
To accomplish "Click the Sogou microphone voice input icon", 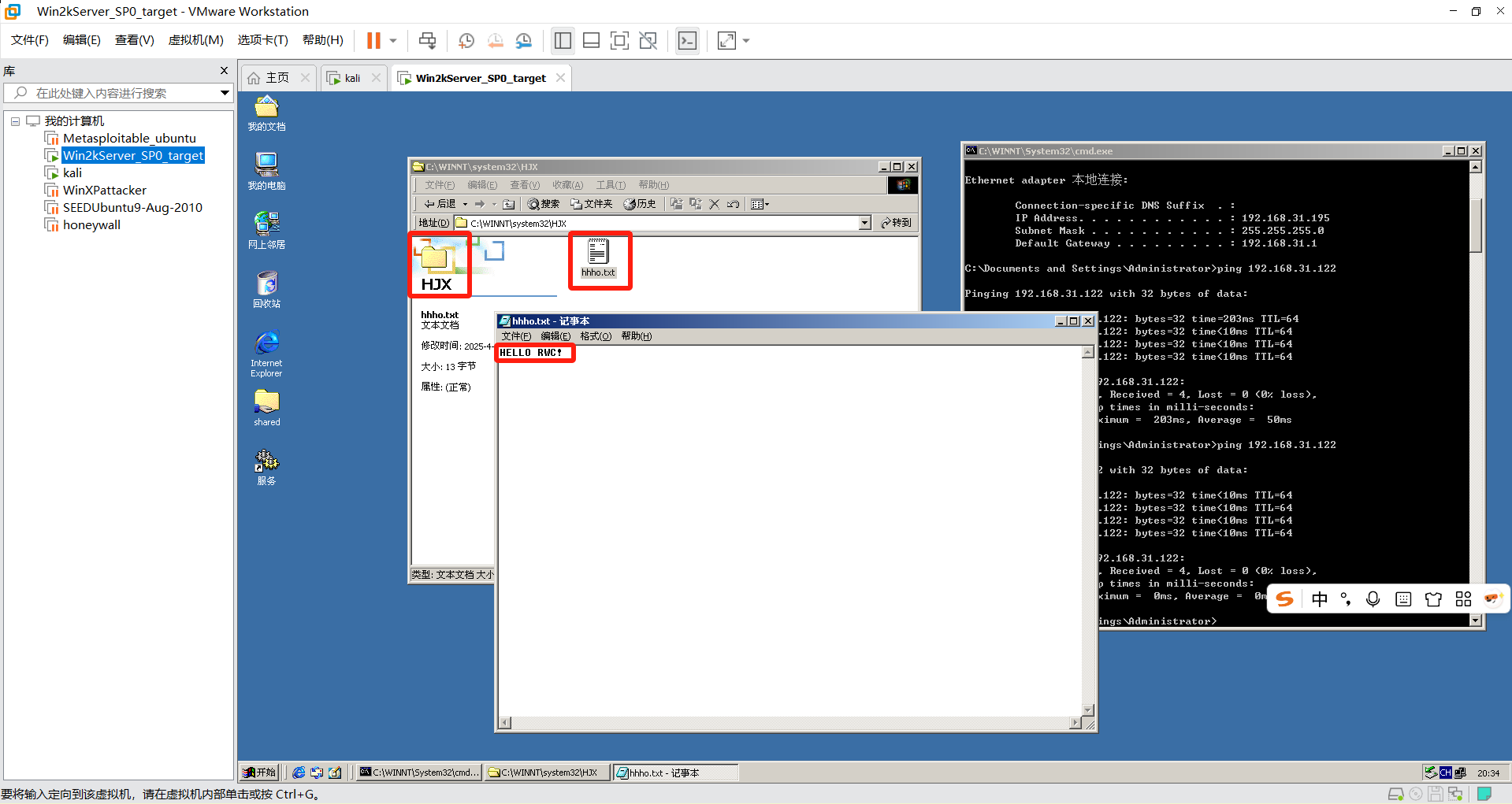I will pos(1373,599).
